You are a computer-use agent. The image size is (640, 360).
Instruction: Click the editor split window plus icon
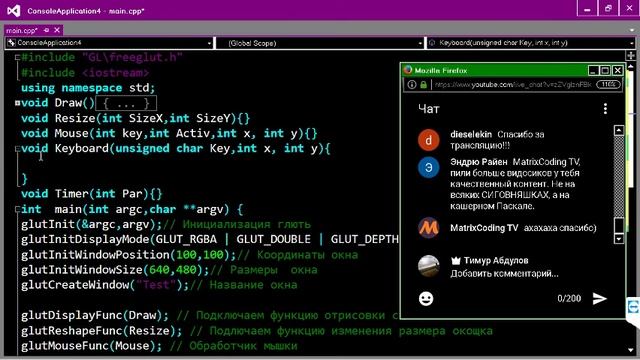pyautogui.click(x=631, y=56)
